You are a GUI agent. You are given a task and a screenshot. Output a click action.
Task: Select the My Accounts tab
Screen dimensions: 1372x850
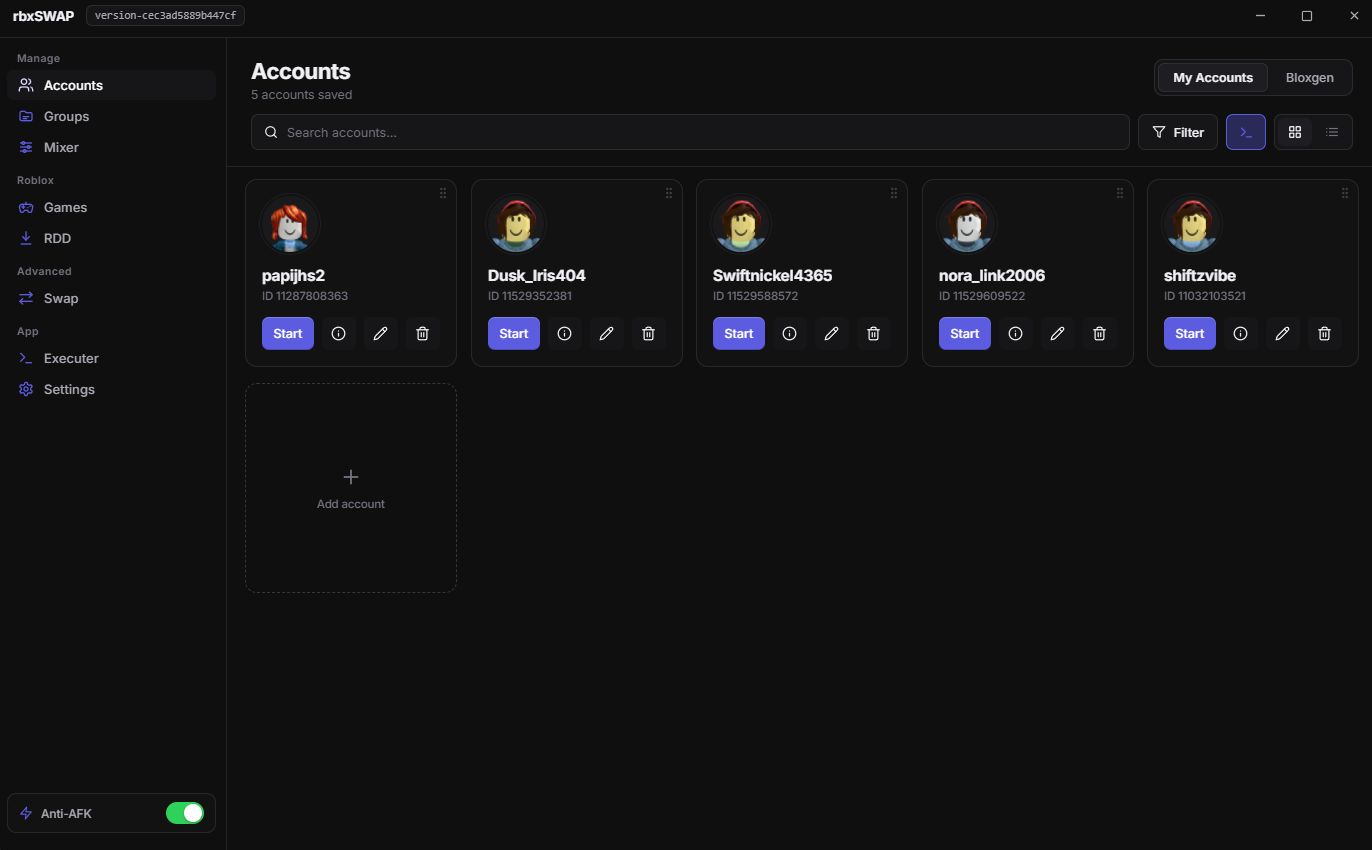[1213, 77]
